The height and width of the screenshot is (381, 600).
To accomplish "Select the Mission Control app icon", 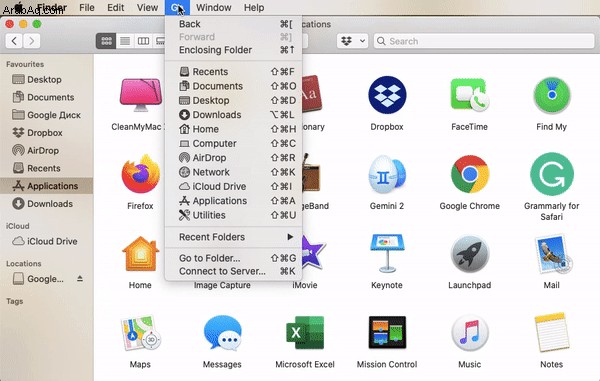I will pyautogui.click(x=387, y=332).
